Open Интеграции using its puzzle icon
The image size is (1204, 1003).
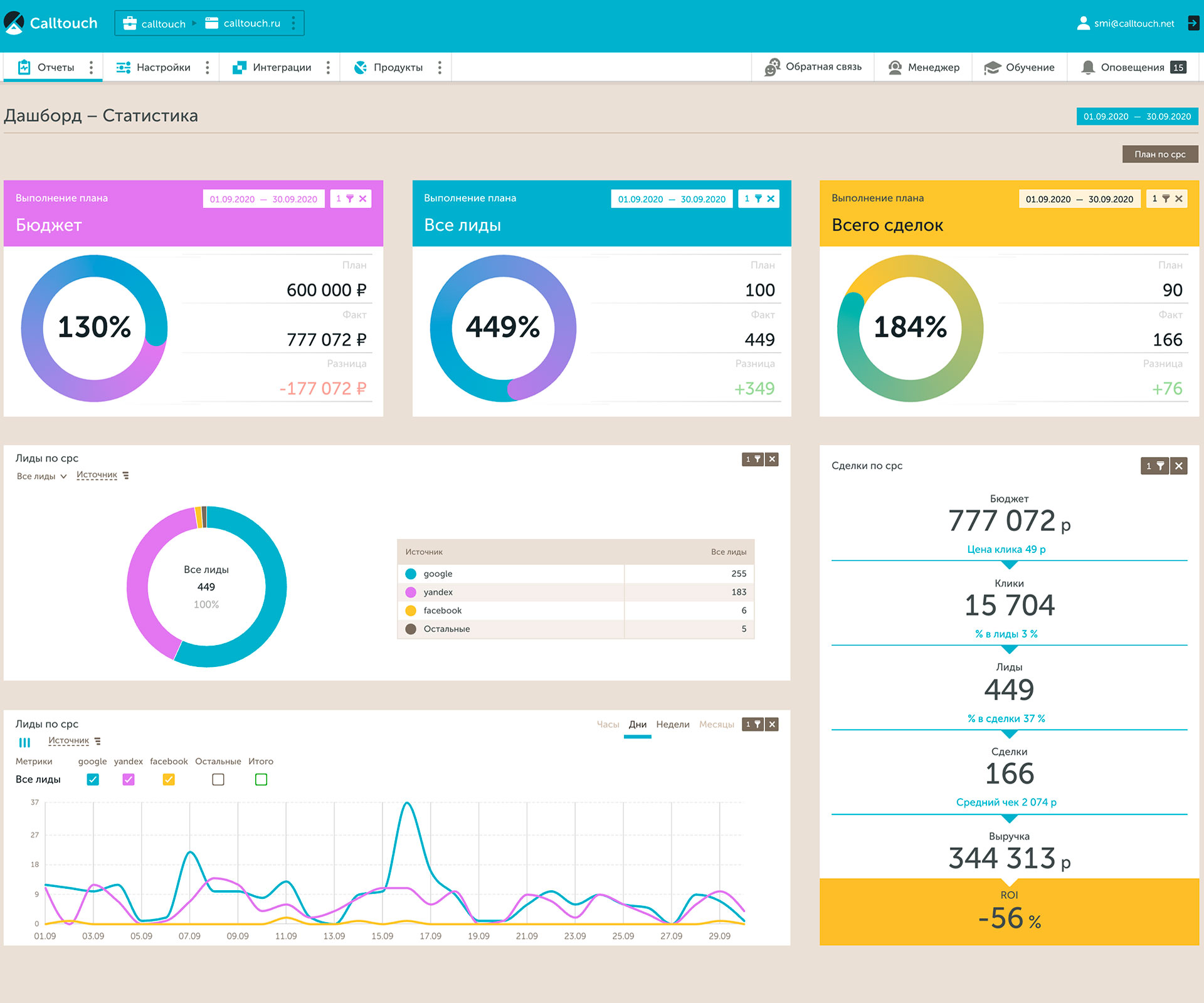point(239,66)
